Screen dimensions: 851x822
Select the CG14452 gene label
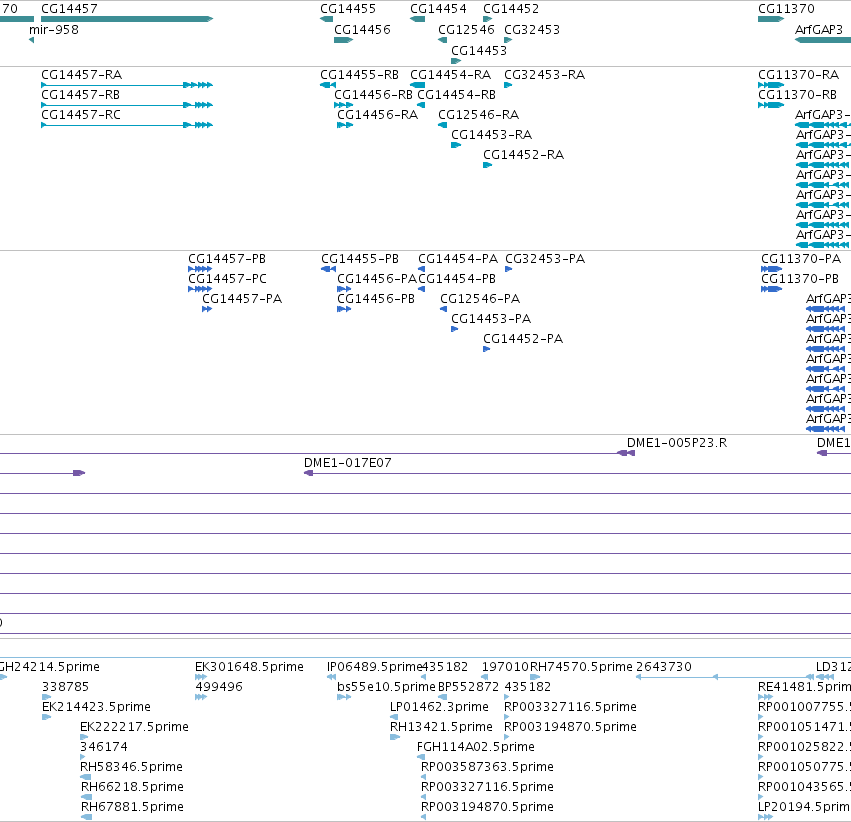[511, 9]
